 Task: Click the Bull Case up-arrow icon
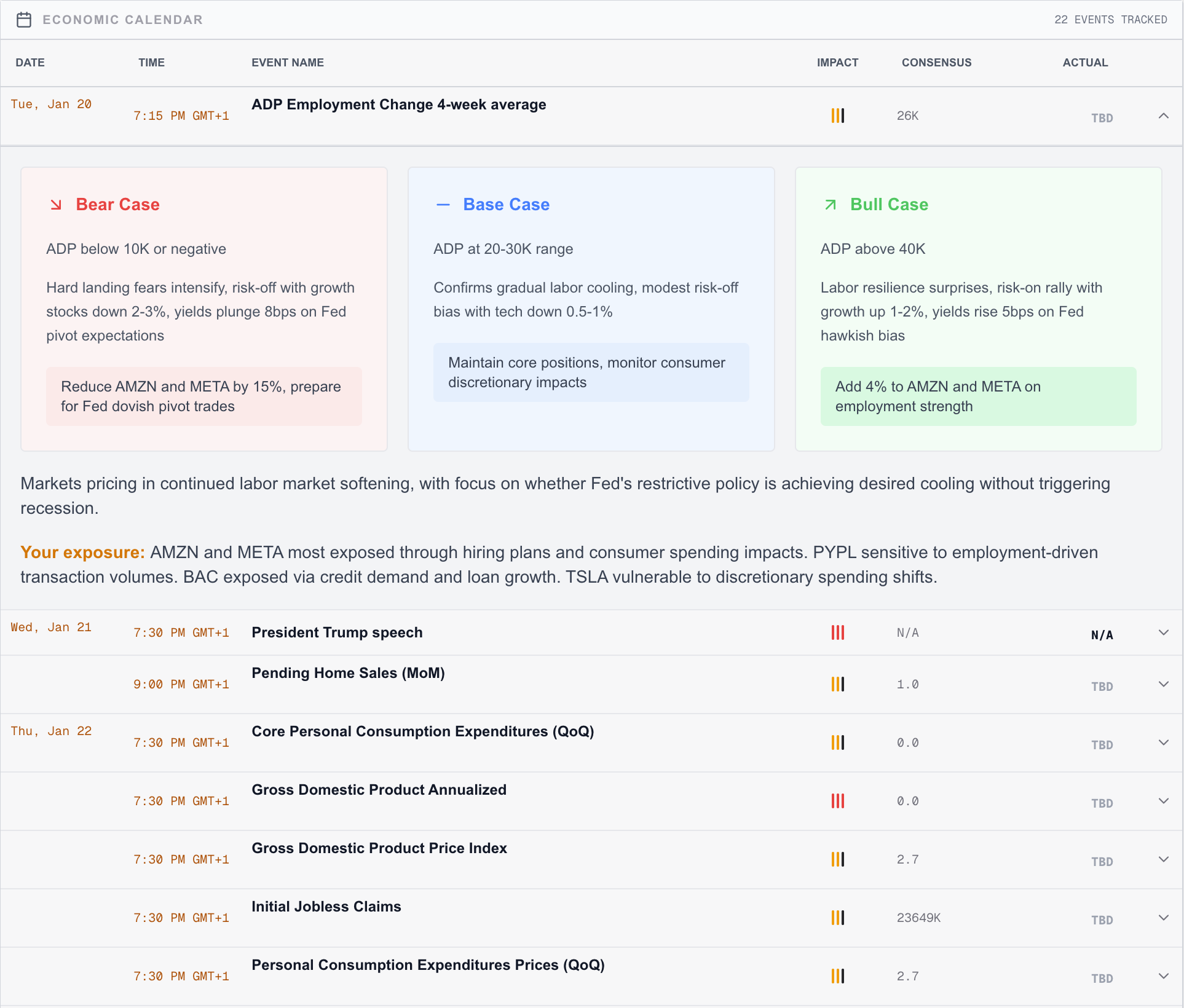(x=830, y=205)
